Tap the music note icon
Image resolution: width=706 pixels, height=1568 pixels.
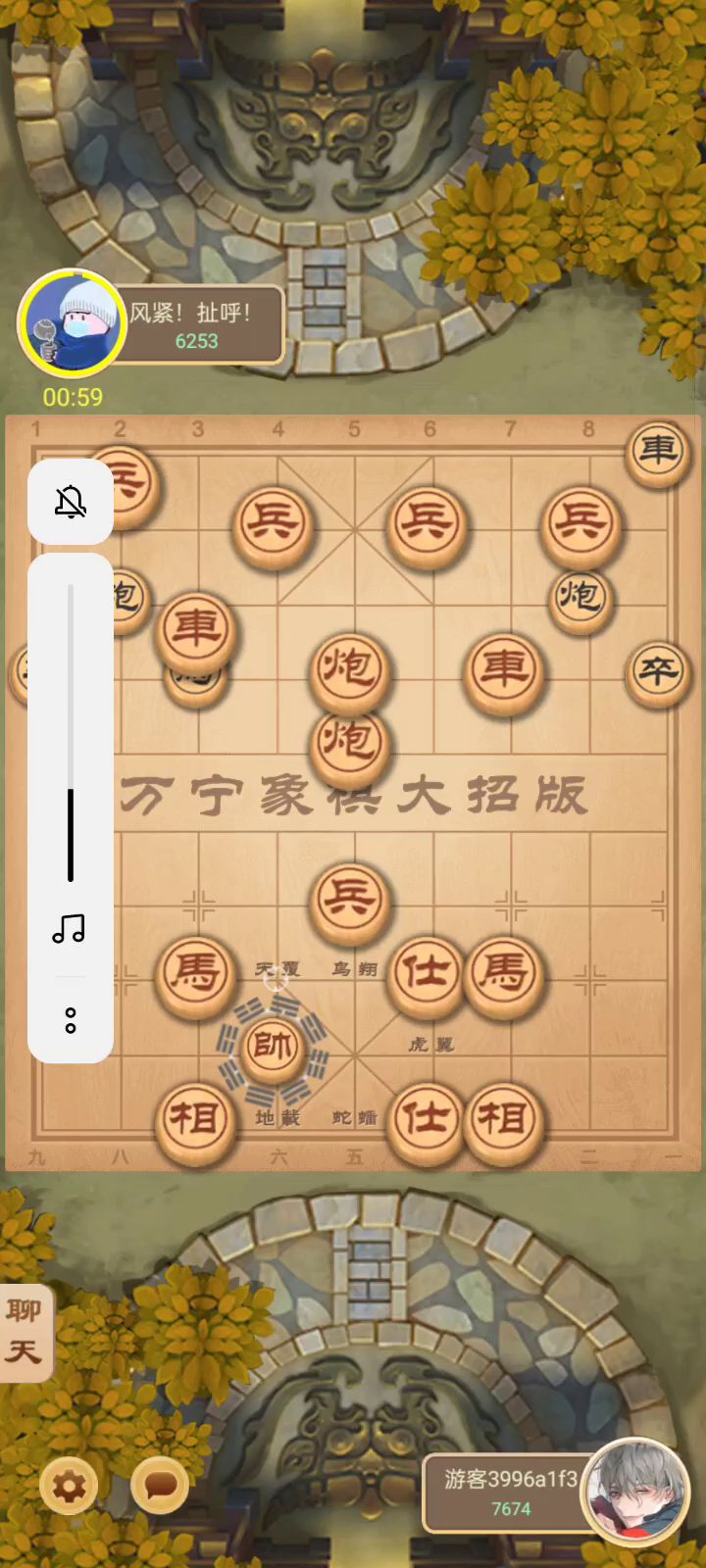[70, 929]
